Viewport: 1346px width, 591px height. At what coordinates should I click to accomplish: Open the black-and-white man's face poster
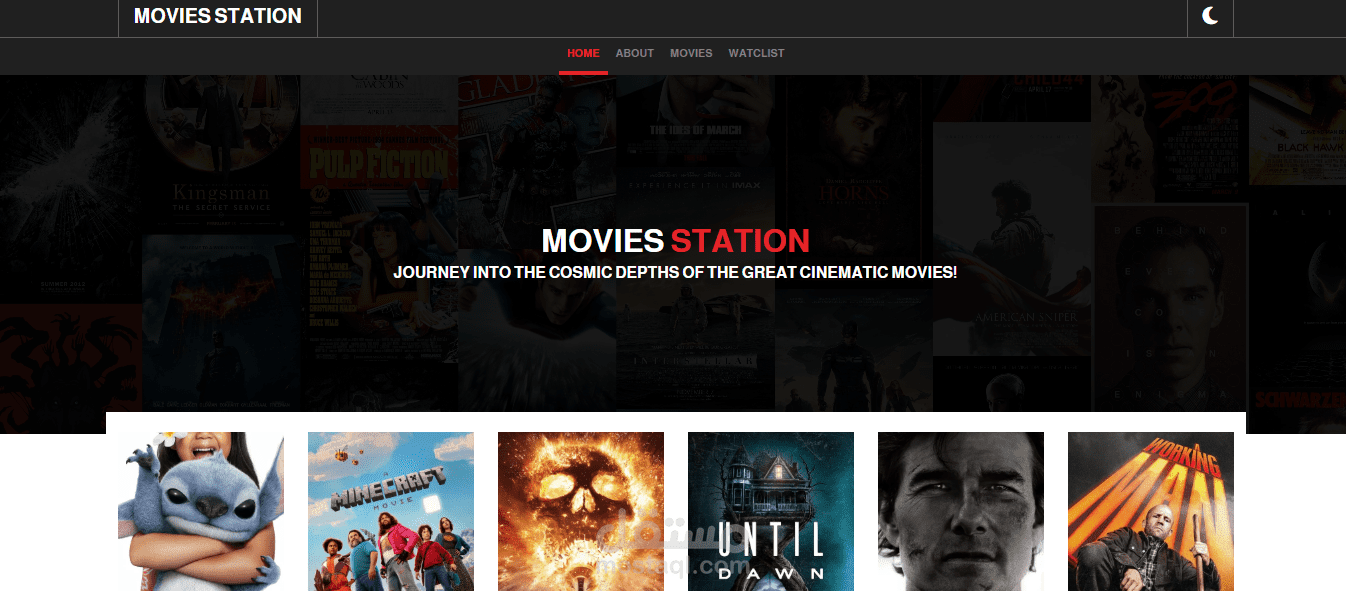(961, 511)
